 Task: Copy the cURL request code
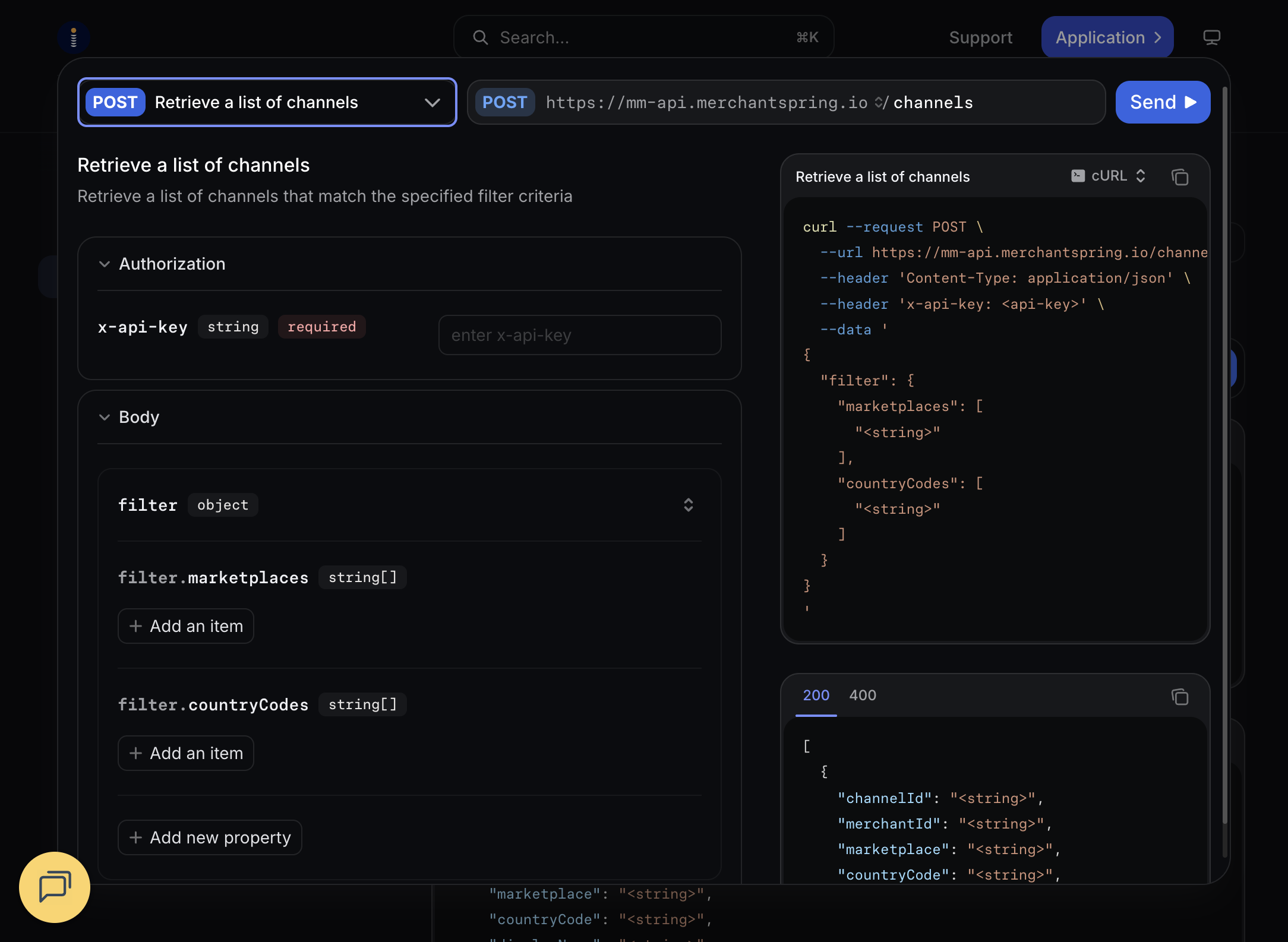1180,177
